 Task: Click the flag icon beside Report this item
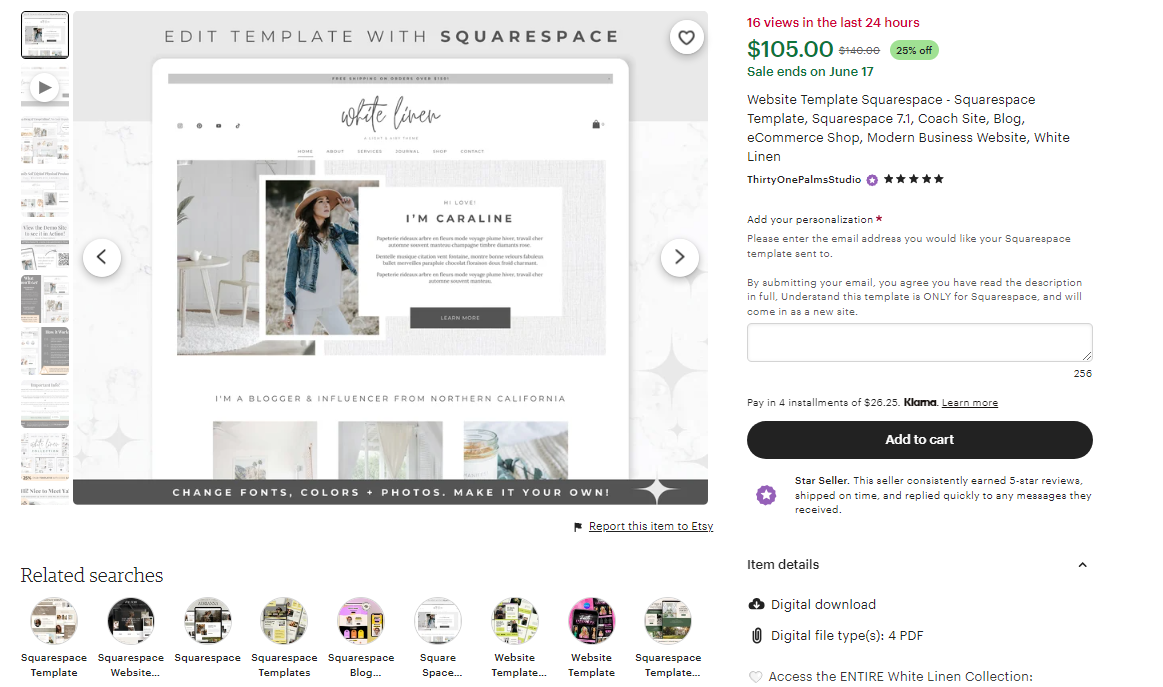[578, 527]
